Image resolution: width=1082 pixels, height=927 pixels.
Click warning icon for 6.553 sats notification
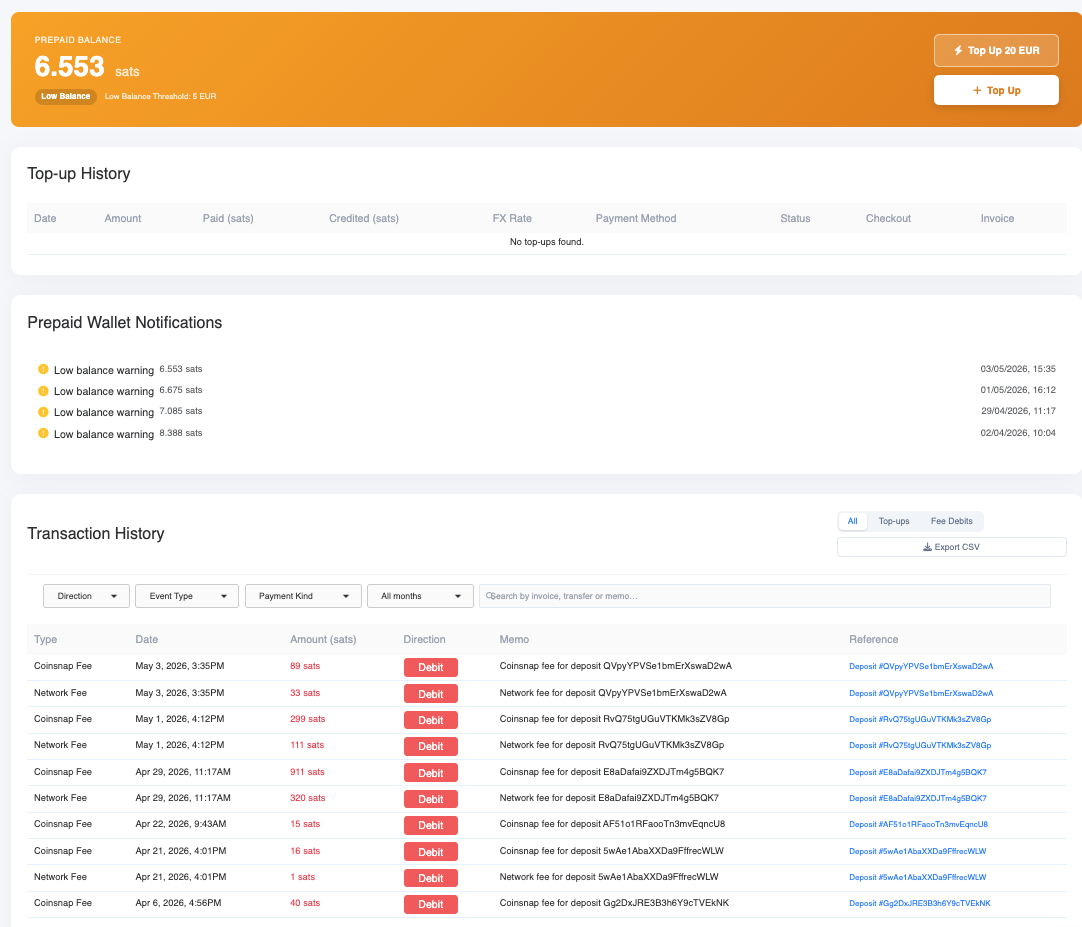[x=43, y=369]
